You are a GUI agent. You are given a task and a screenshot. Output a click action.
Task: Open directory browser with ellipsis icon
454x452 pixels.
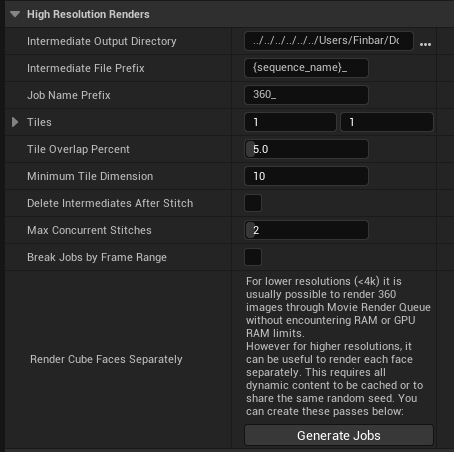coord(425,44)
